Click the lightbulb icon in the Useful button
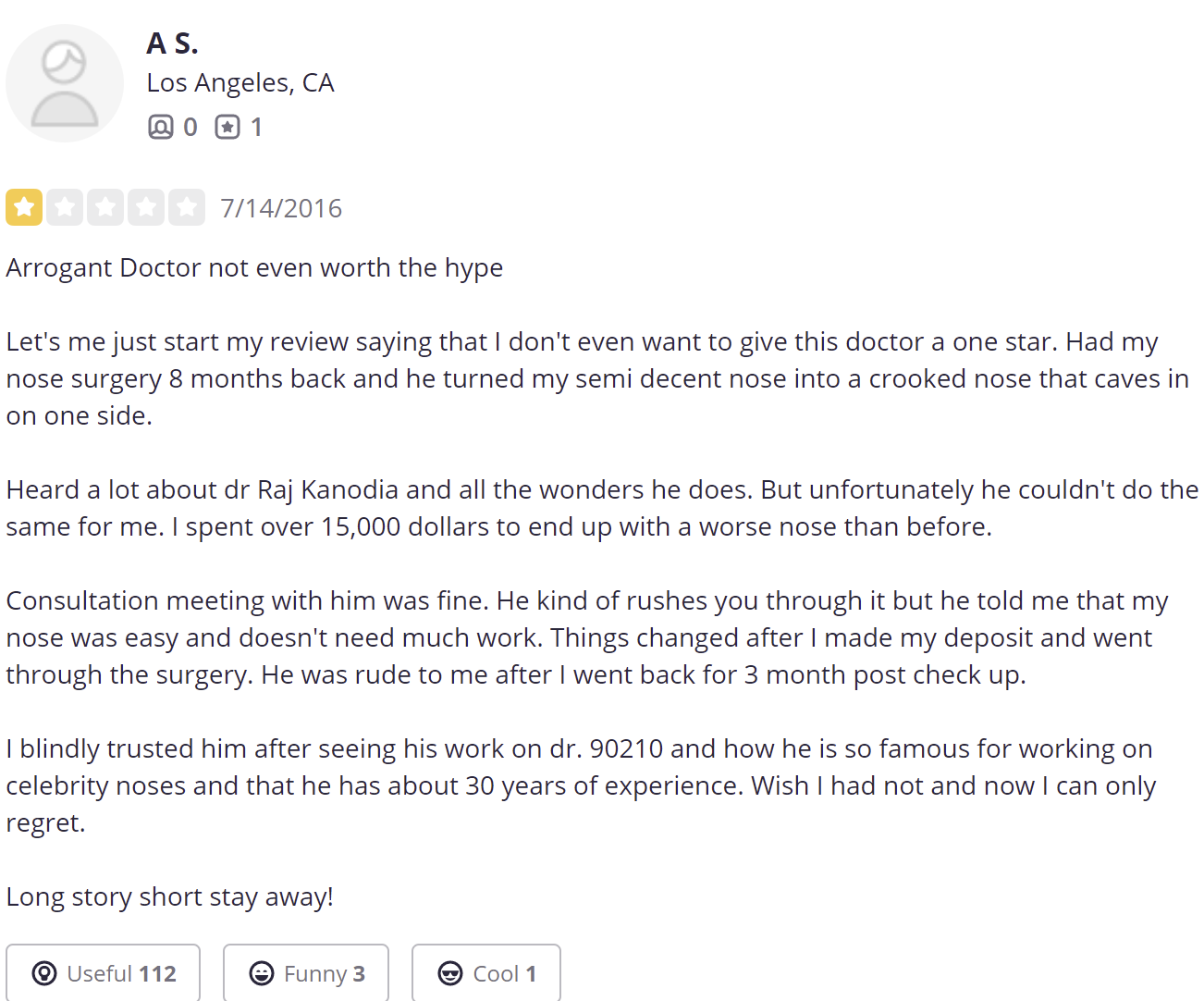The height and width of the screenshot is (1001, 1204). 43,973
